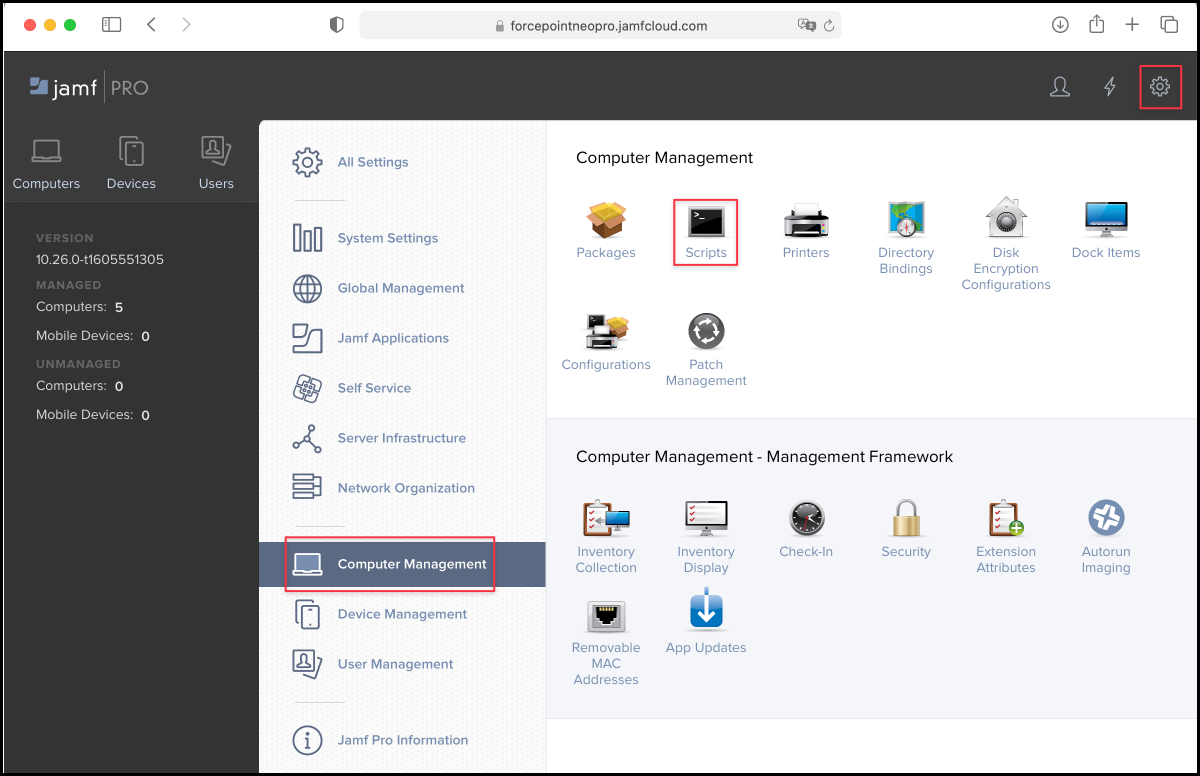
Task: Select Global Management category
Action: click(x=400, y=288)
